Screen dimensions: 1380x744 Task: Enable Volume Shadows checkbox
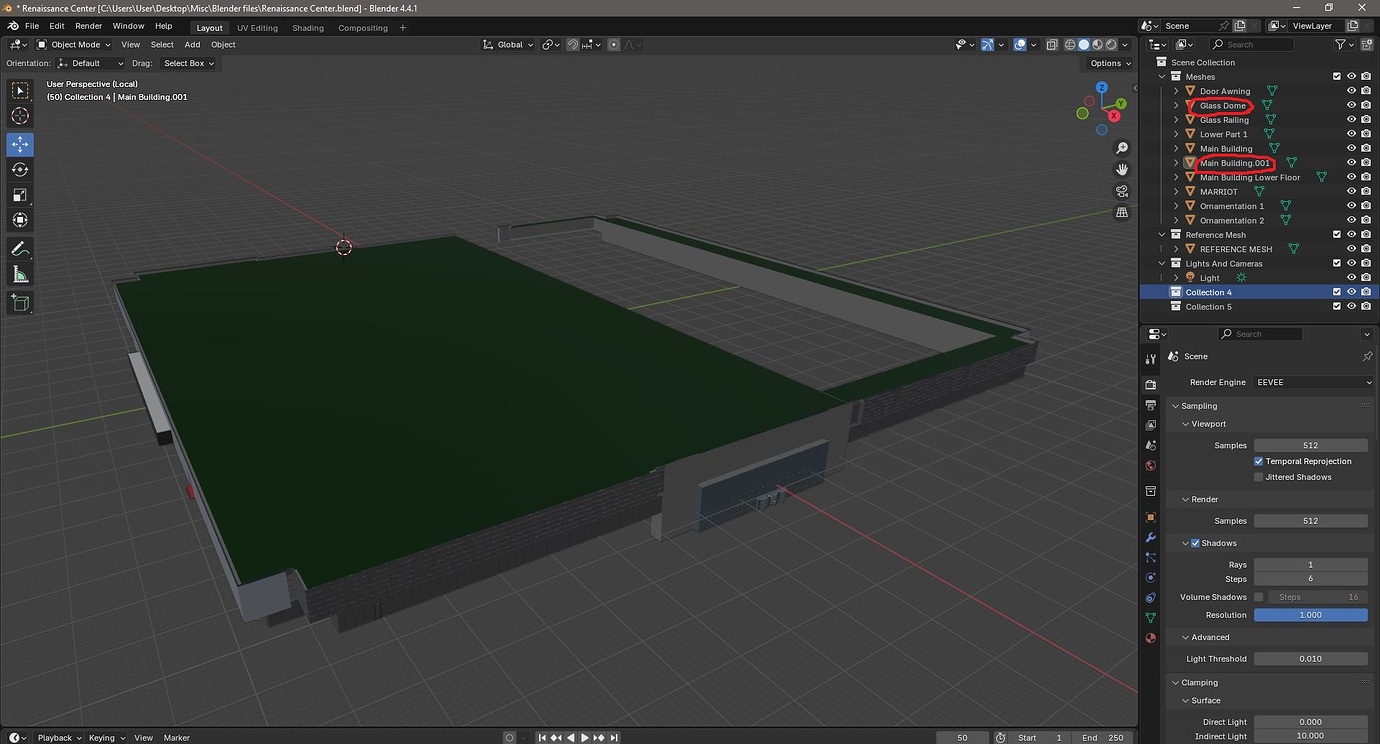(1258, 597)
